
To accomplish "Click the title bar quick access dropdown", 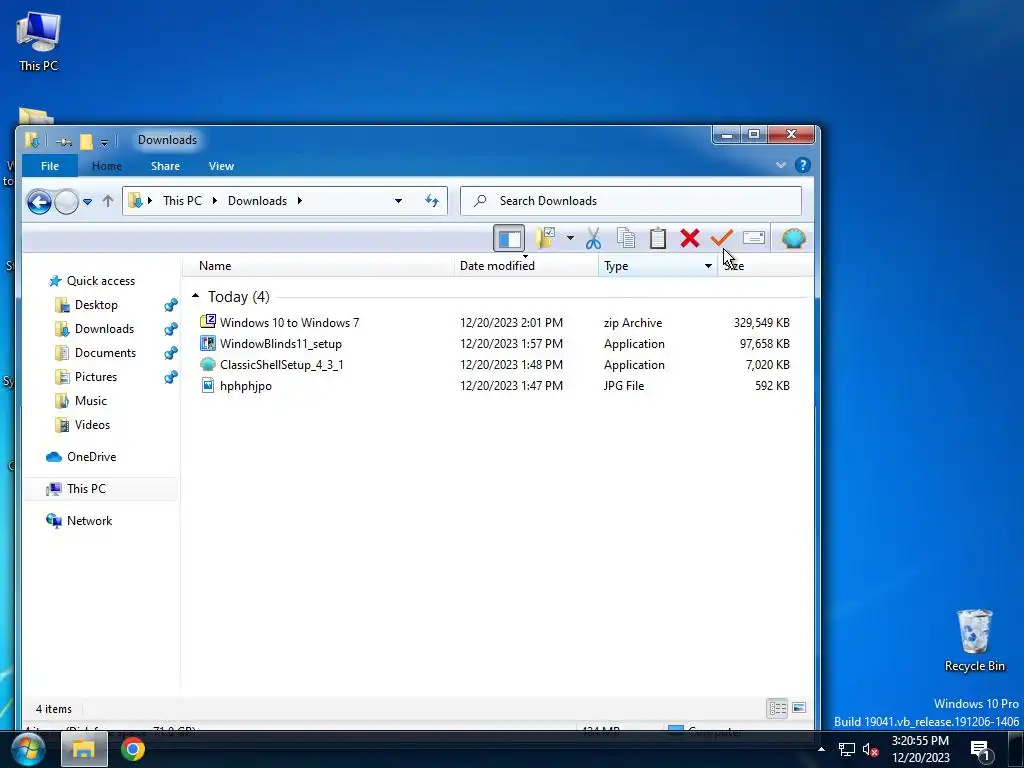I will pyautogui.click(x=104, y=142).
